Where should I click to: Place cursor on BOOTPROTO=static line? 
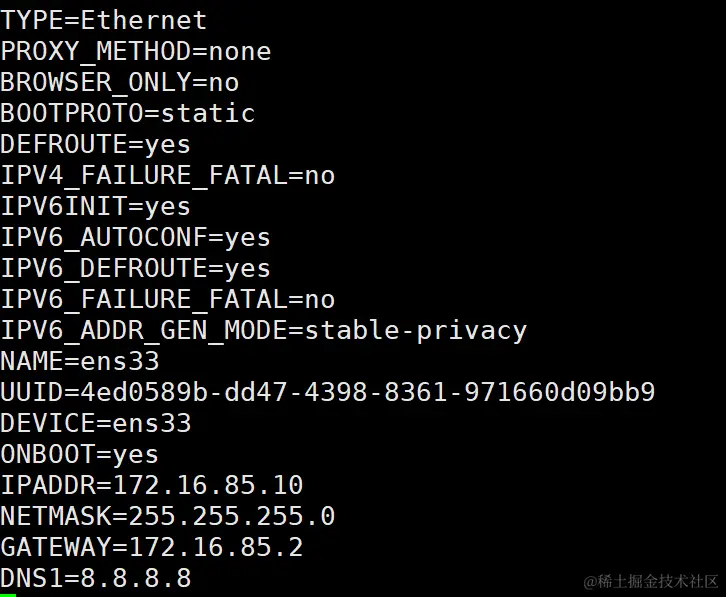128,113
